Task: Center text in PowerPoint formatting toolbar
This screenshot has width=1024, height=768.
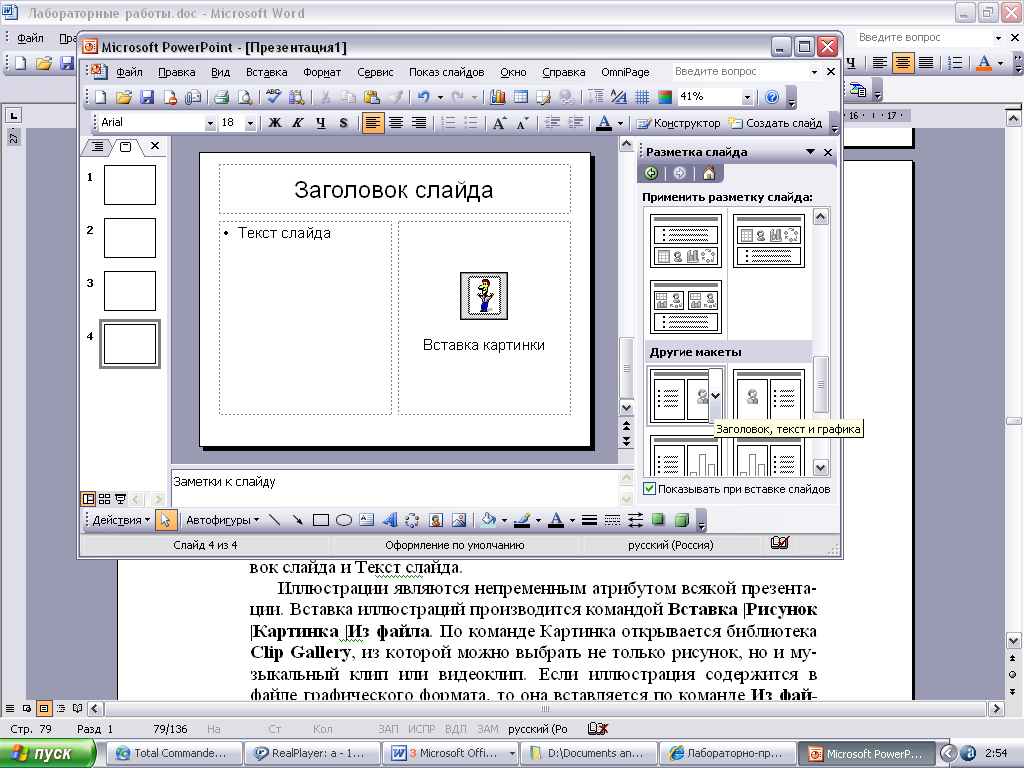Action: coord(396,123)
